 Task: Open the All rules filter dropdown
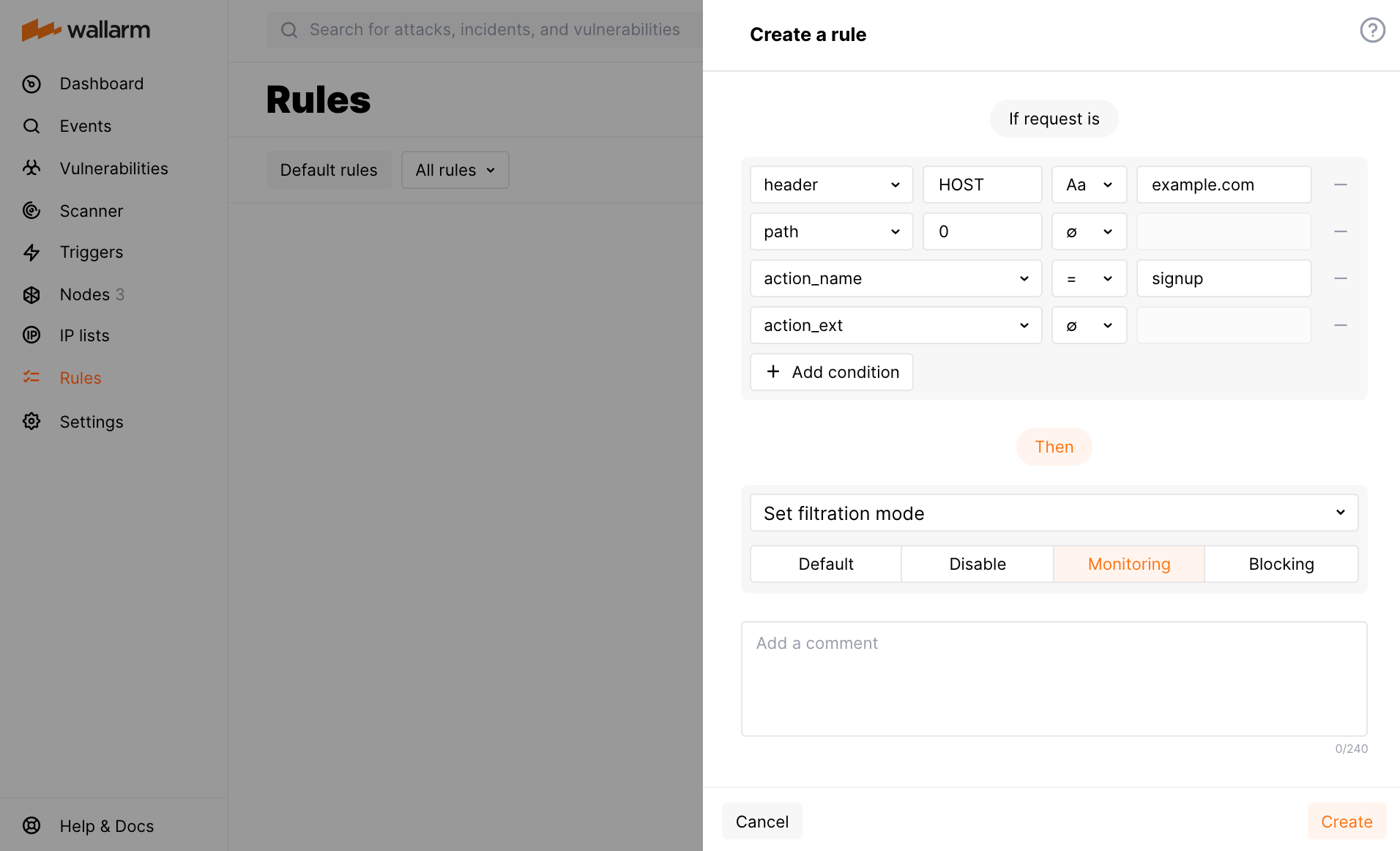pyautogui.click(x=455, y=170)
